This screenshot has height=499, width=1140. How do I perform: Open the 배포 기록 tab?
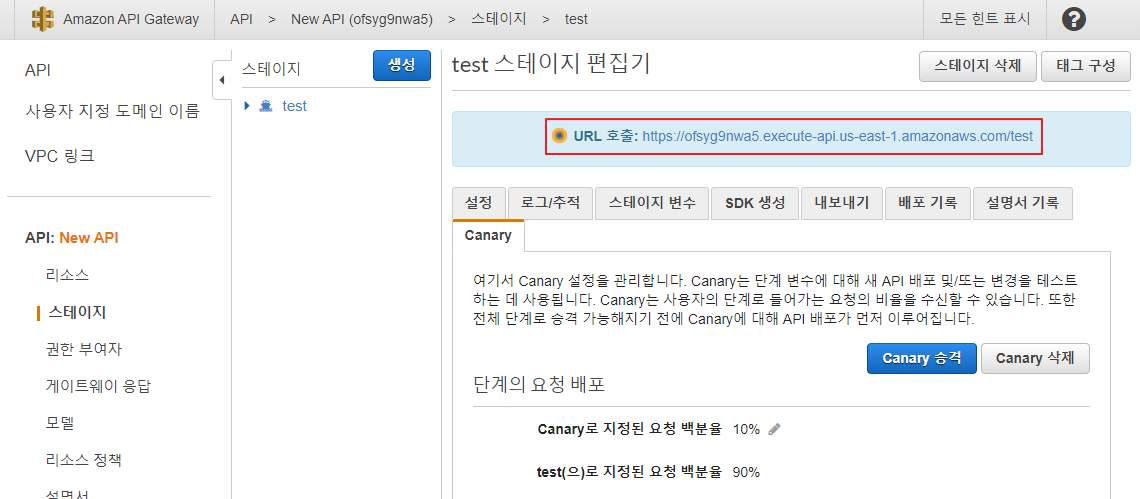928,203
